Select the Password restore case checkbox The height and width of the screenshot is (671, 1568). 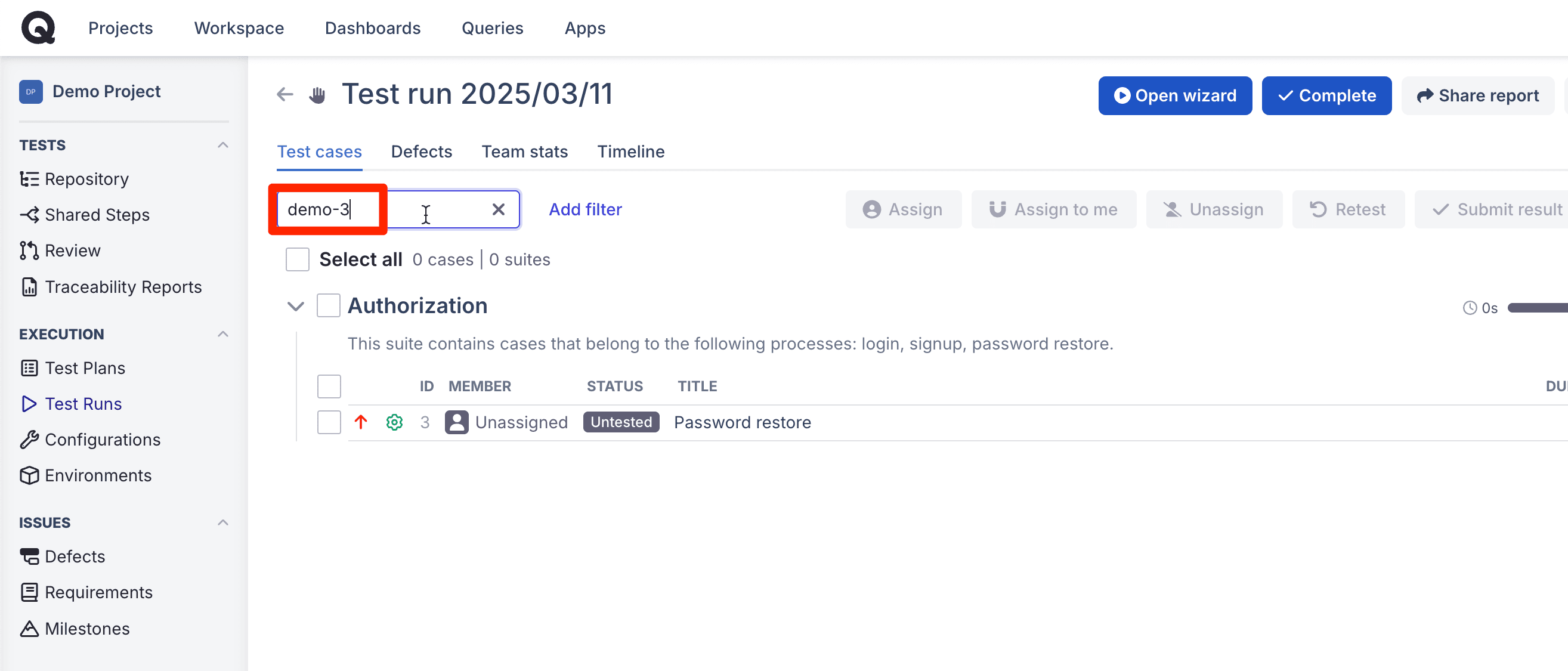click(329, 422)
